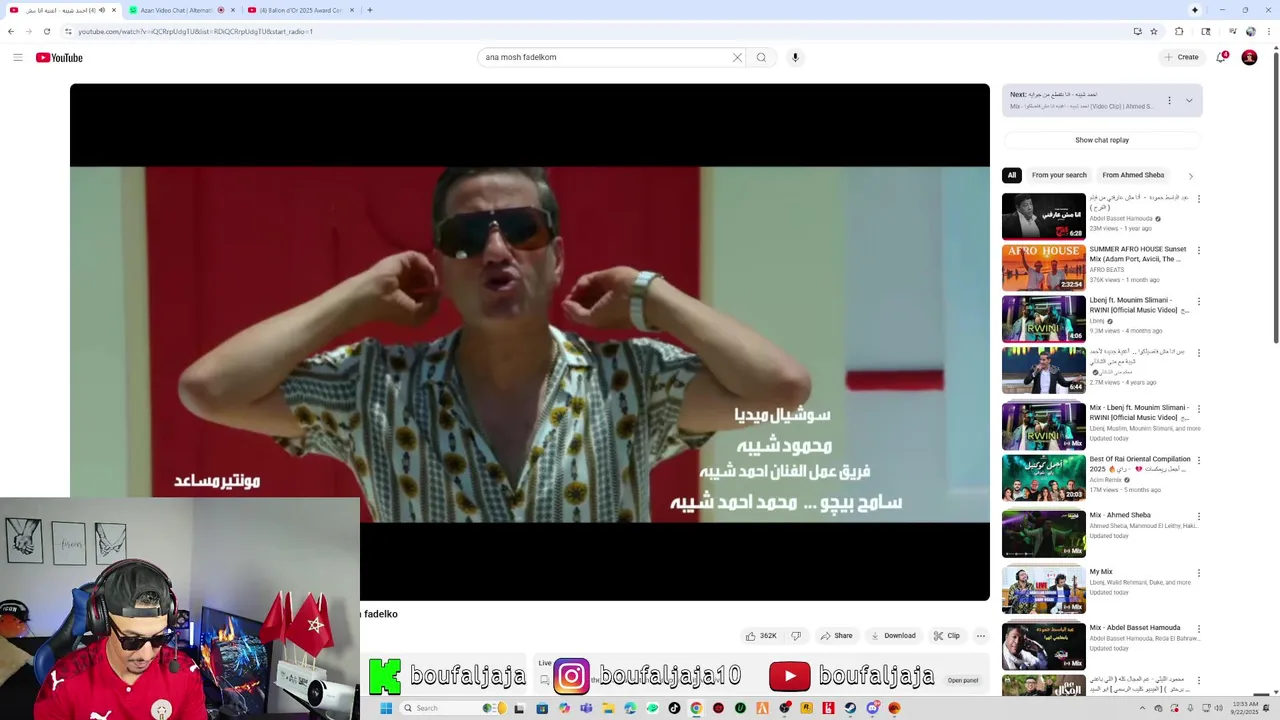Viewport: 1280px width, 720px height.
Task: Click the video player to pause playback
Action: point(530,342)
